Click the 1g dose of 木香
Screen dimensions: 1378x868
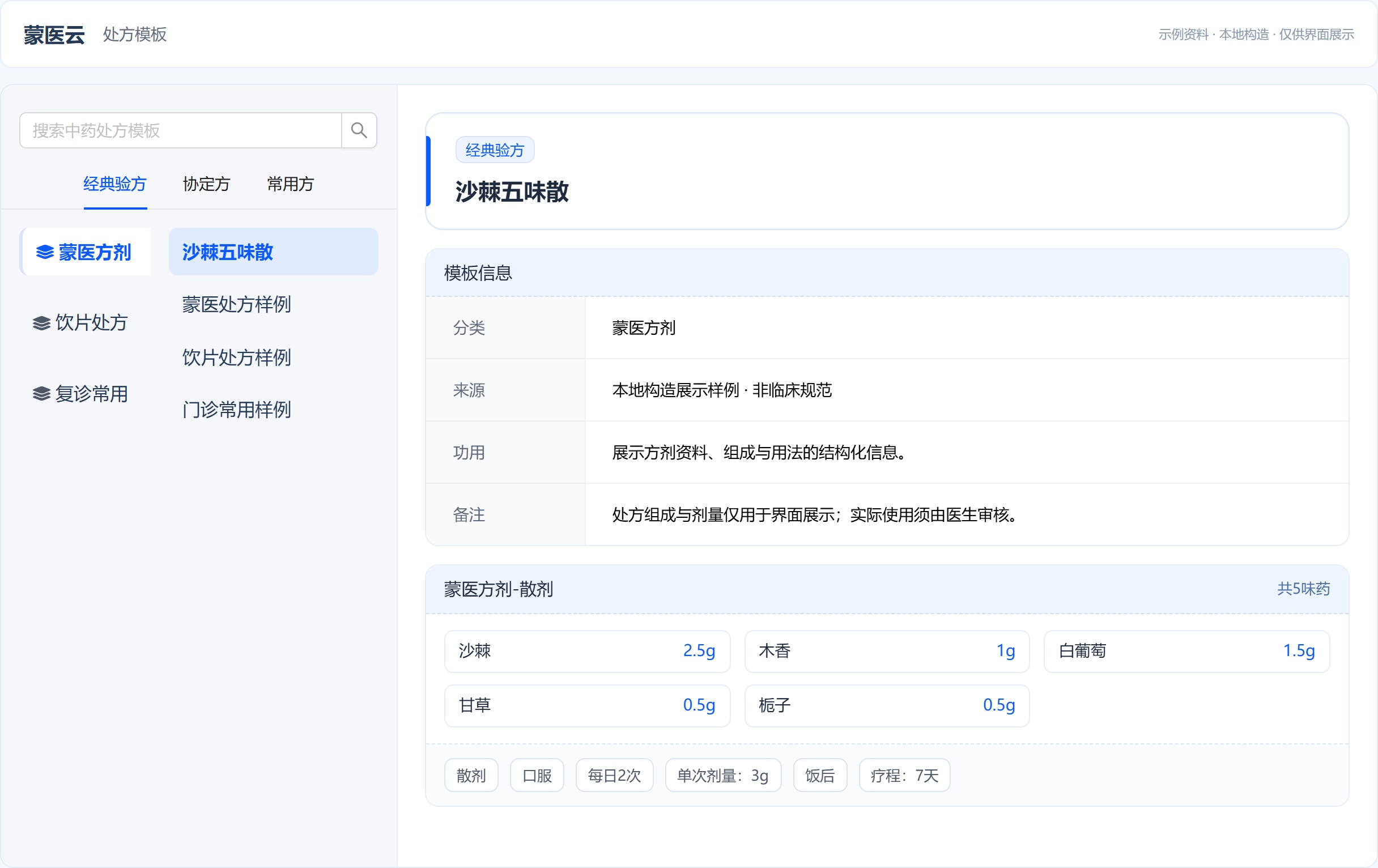[1006, 652]
